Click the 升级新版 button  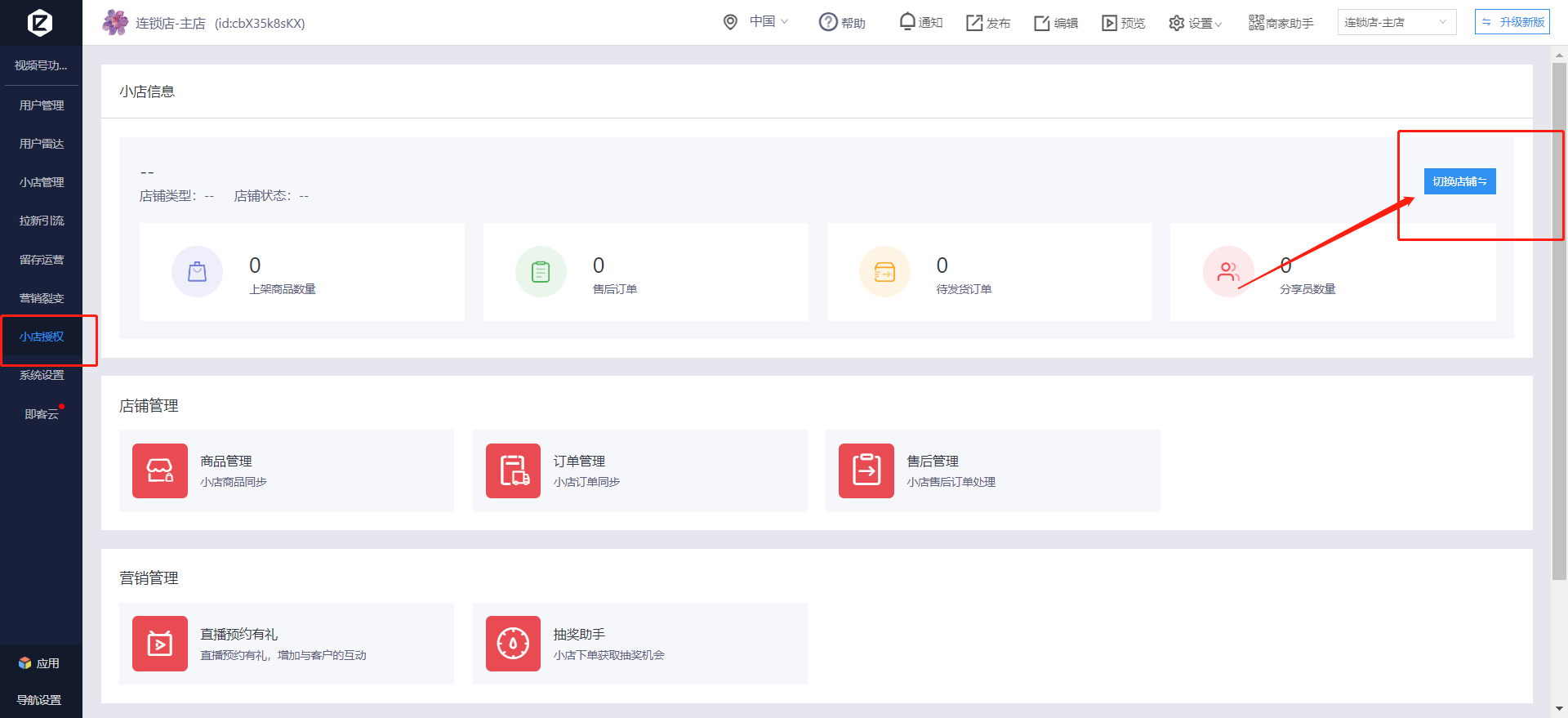(1512, 22)
